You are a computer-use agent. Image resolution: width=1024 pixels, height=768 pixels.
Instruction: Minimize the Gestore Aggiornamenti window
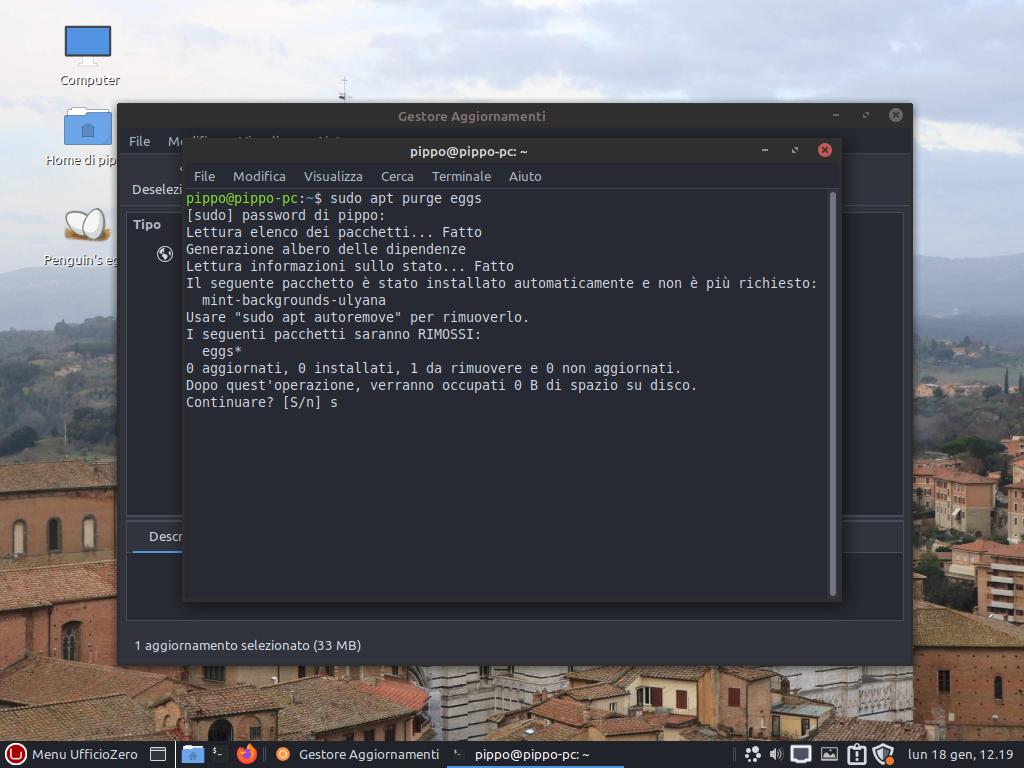[836, 115]
